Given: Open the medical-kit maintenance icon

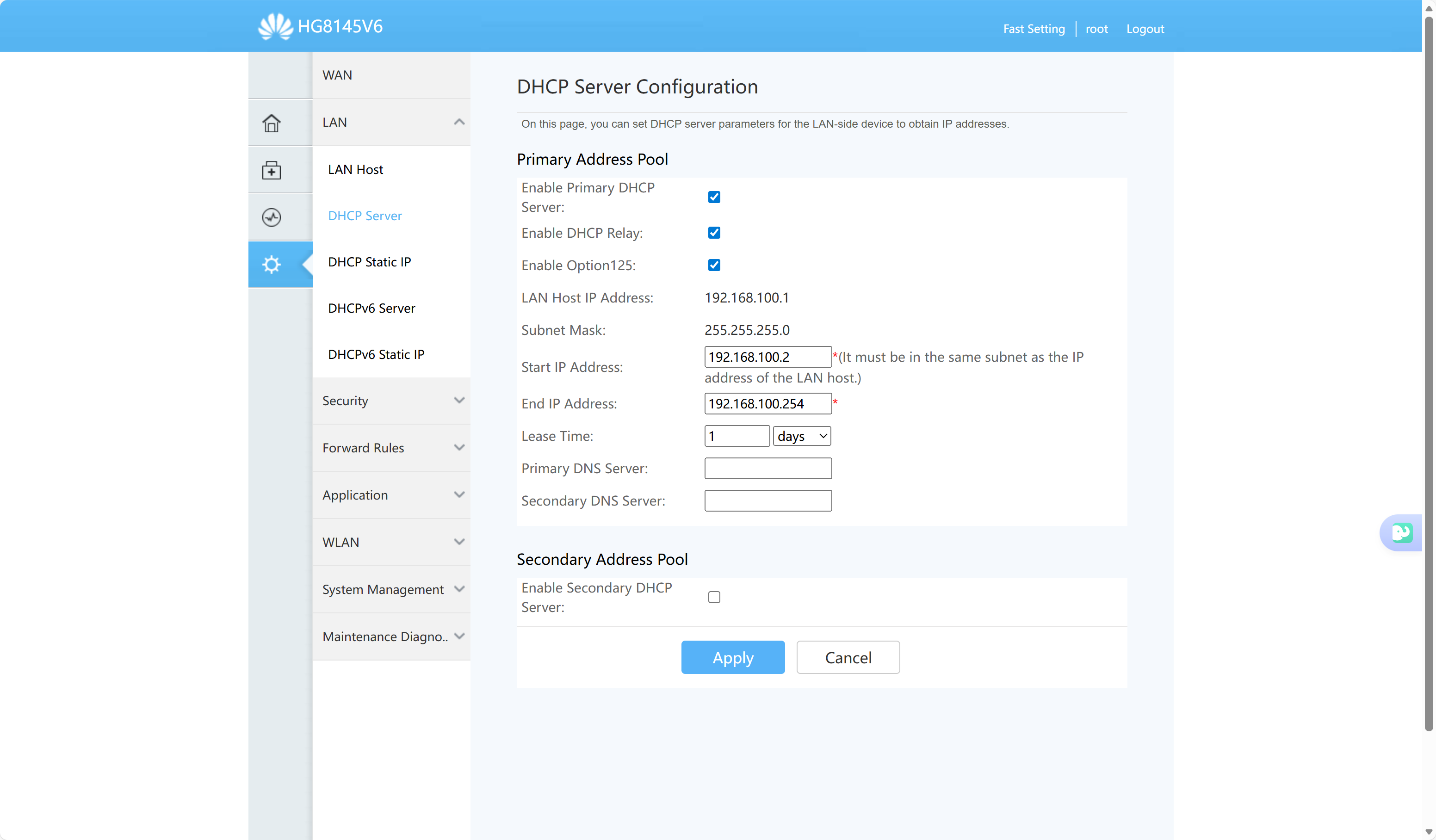Looking at the screenshot, I should click(271, 170).
